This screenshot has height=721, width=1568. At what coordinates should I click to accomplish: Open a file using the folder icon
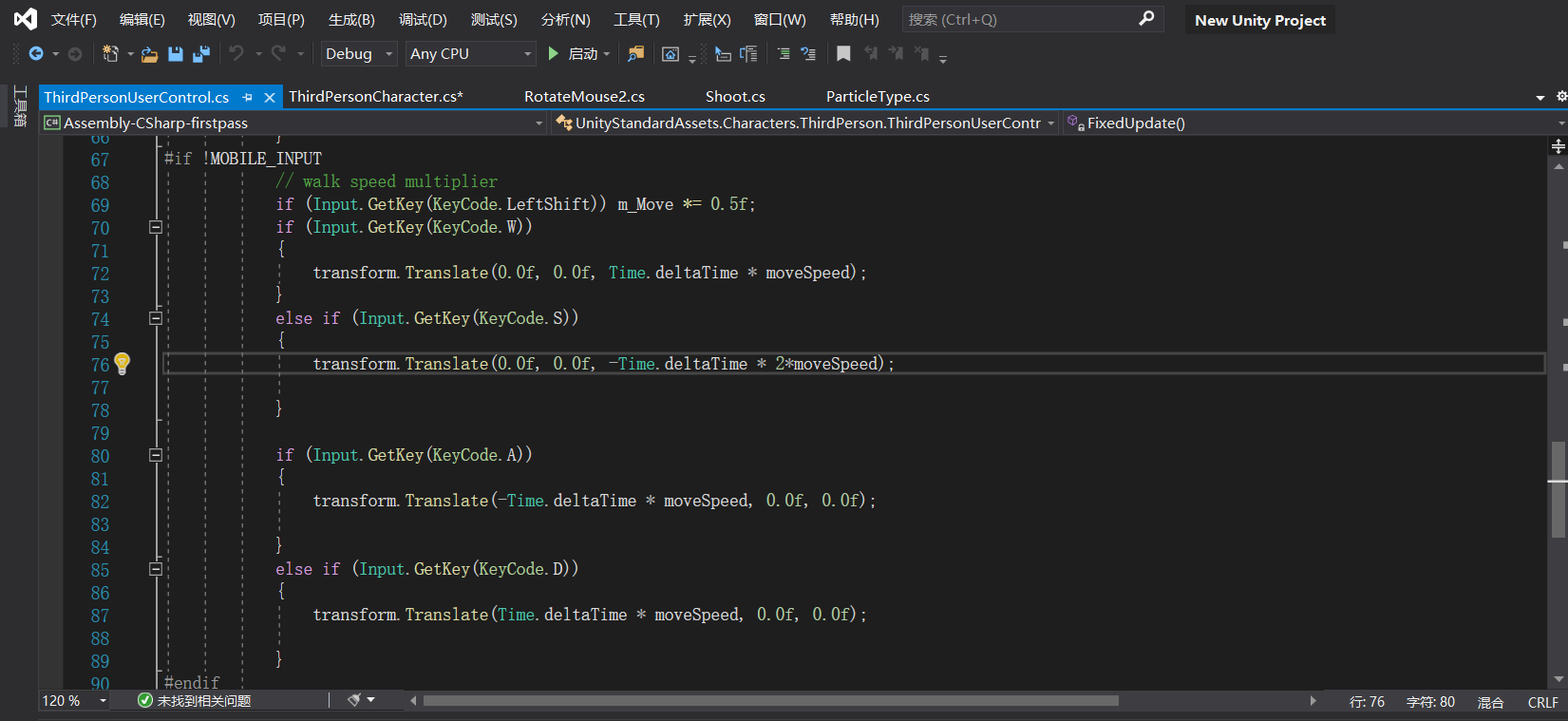[149, 54]
